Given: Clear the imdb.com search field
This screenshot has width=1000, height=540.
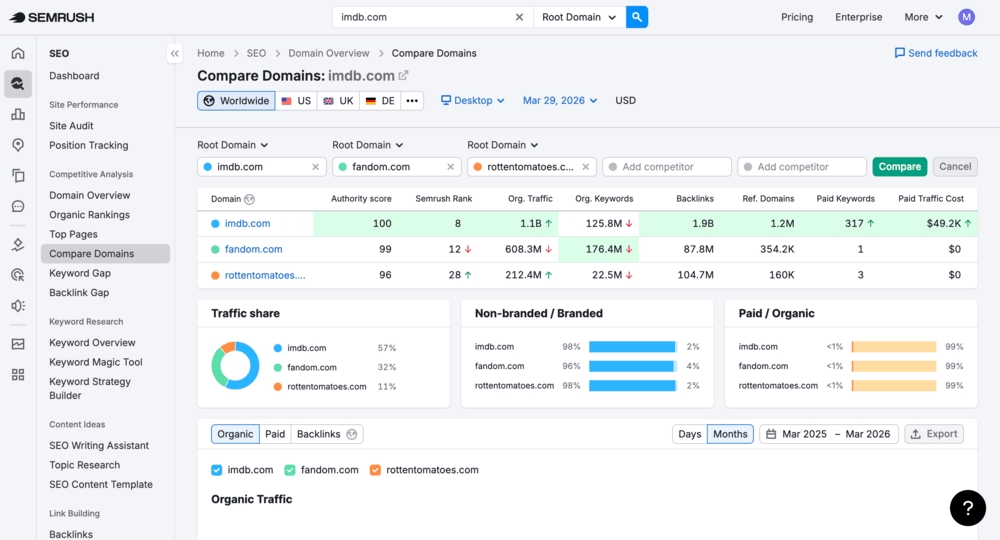Looking at the screenshot, I should [519, 17].
